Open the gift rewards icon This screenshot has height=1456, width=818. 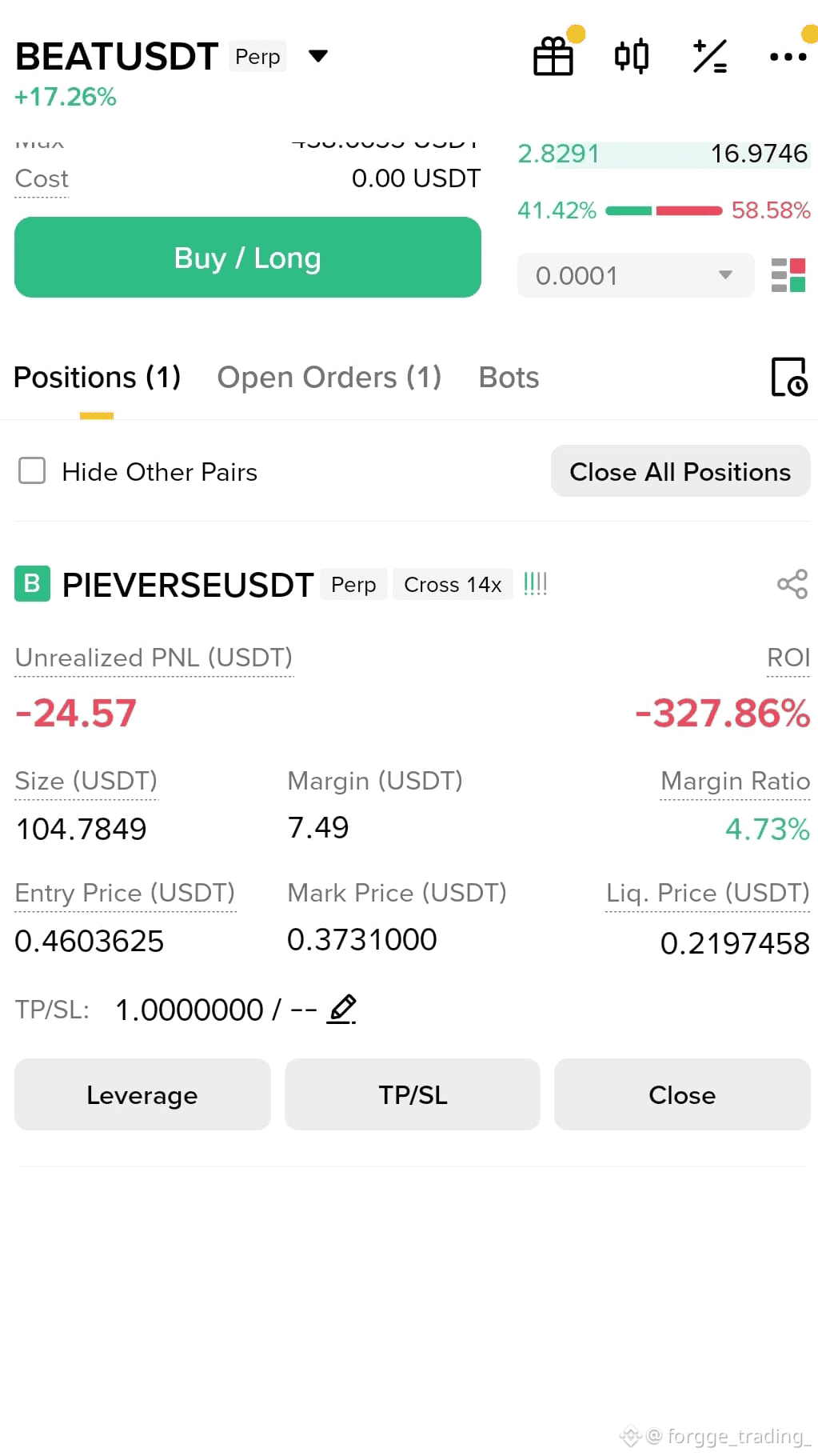pyautogui.click(x=553, y=56)
